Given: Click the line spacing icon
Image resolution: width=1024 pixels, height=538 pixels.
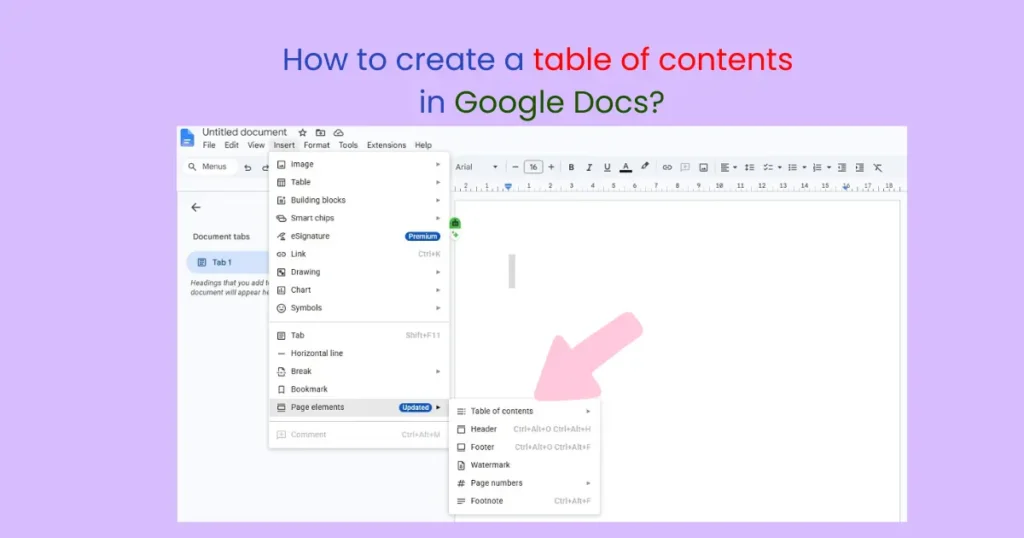Looking at the screenshot, I should (x=749, y=168).
